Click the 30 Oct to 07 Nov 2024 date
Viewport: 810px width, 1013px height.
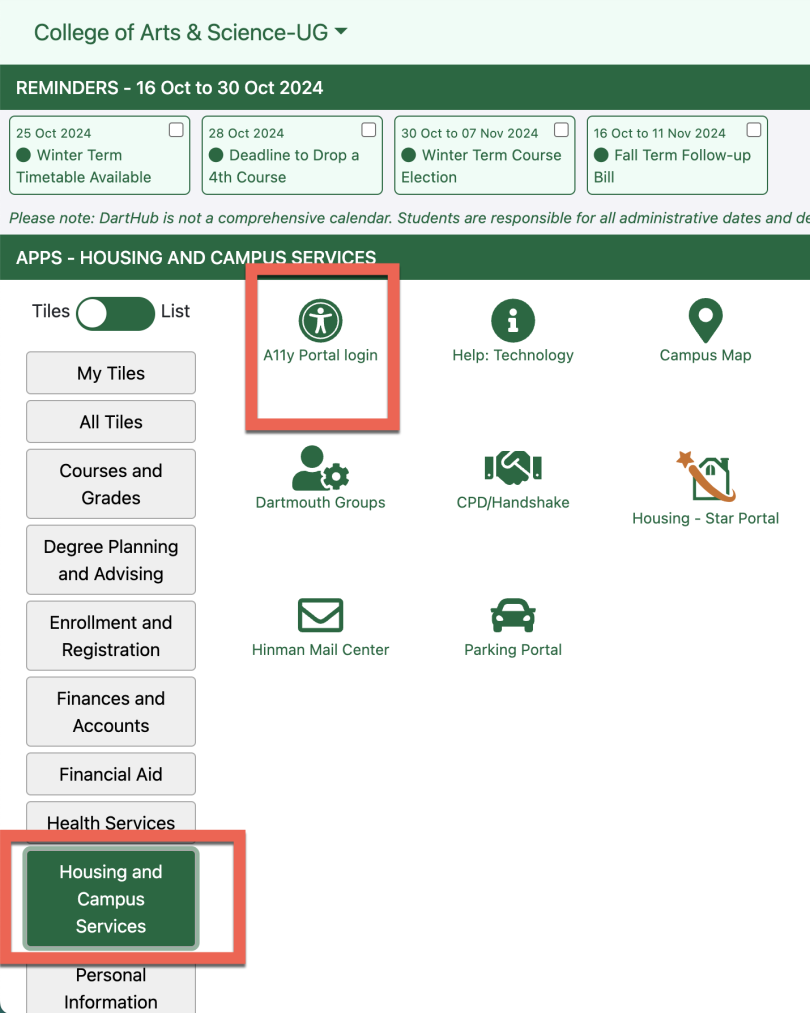point(470,133)
